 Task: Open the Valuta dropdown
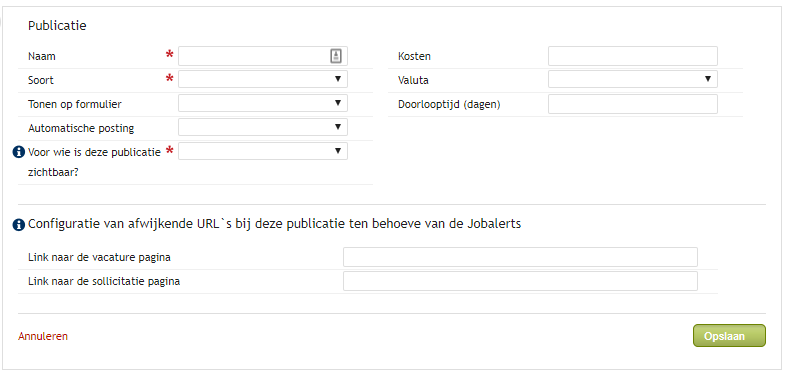click(x=633, y=79)
